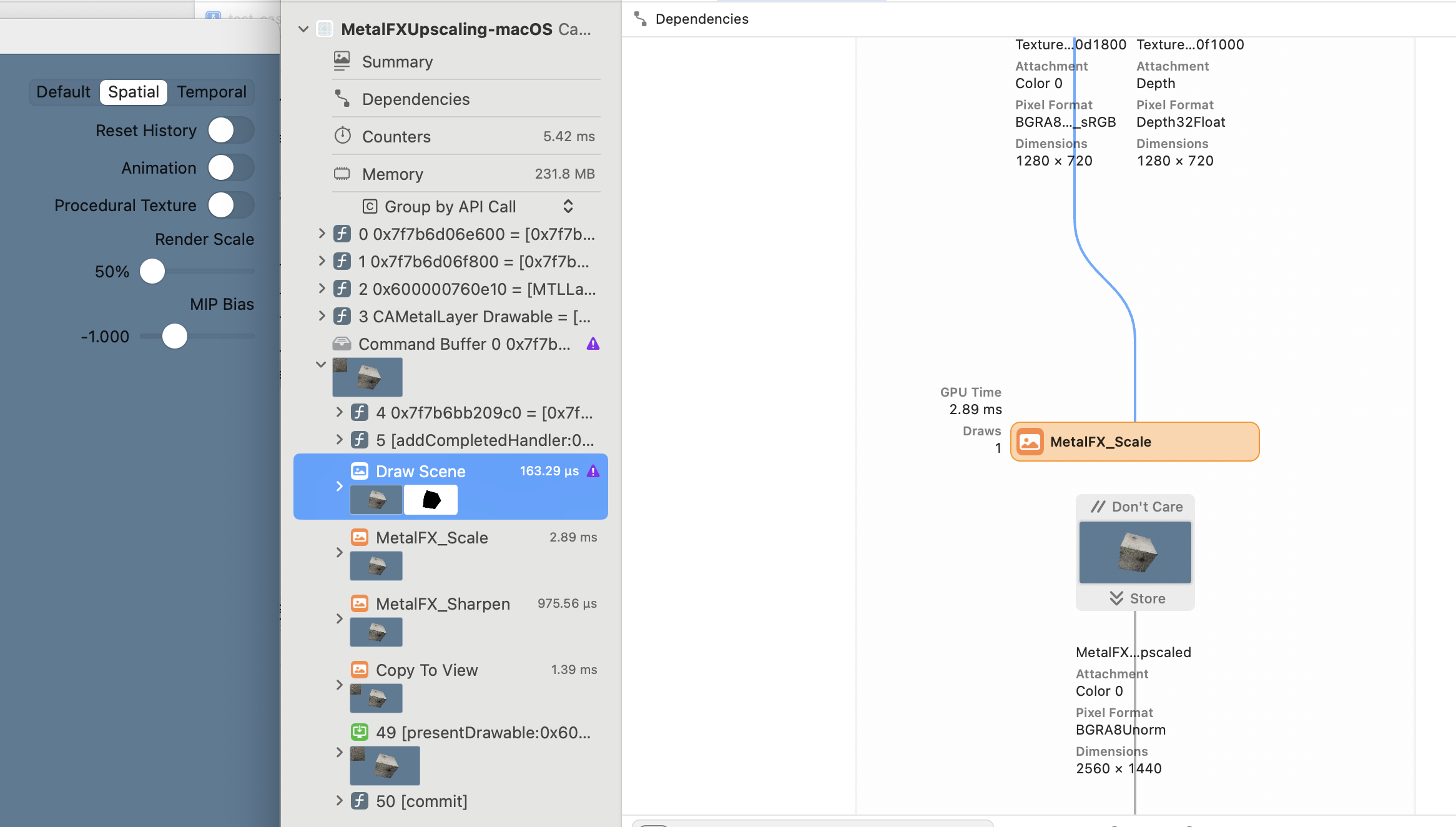Click the purple warning icon on Command Buffer 0

[593, 344]
